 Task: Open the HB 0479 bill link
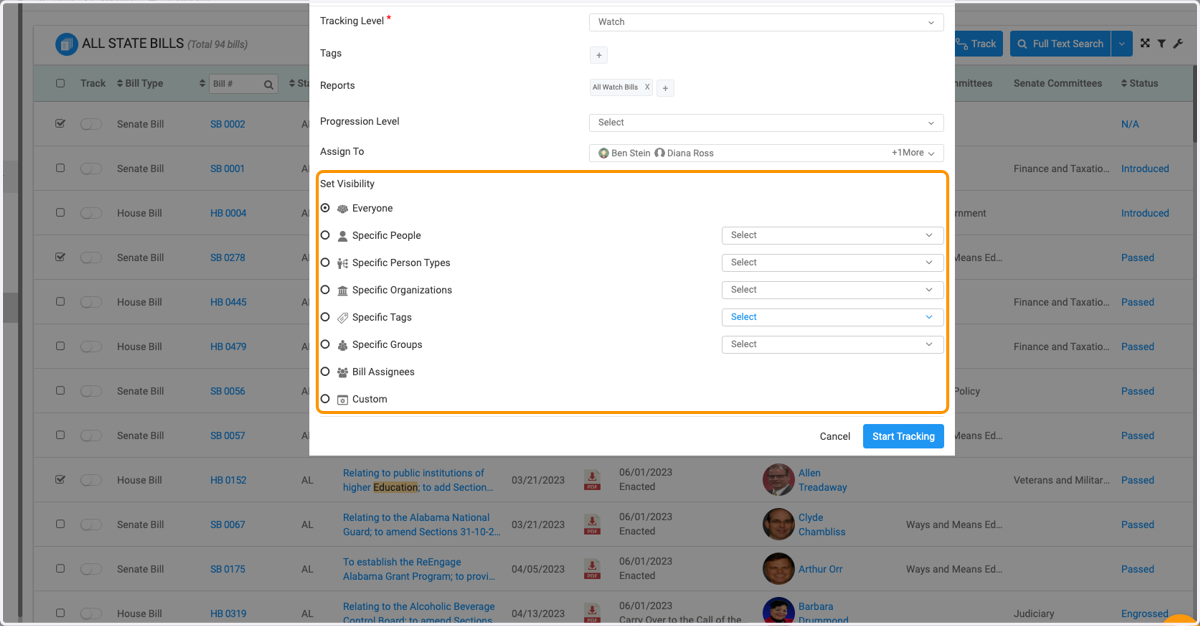[x=228, y=347]
